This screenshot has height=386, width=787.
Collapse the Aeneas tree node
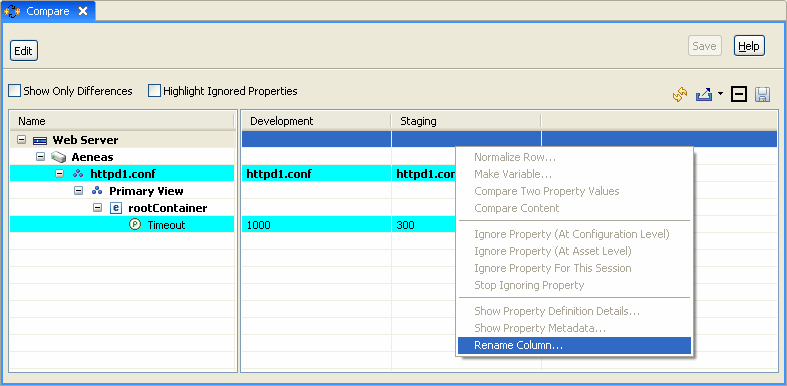41,157
